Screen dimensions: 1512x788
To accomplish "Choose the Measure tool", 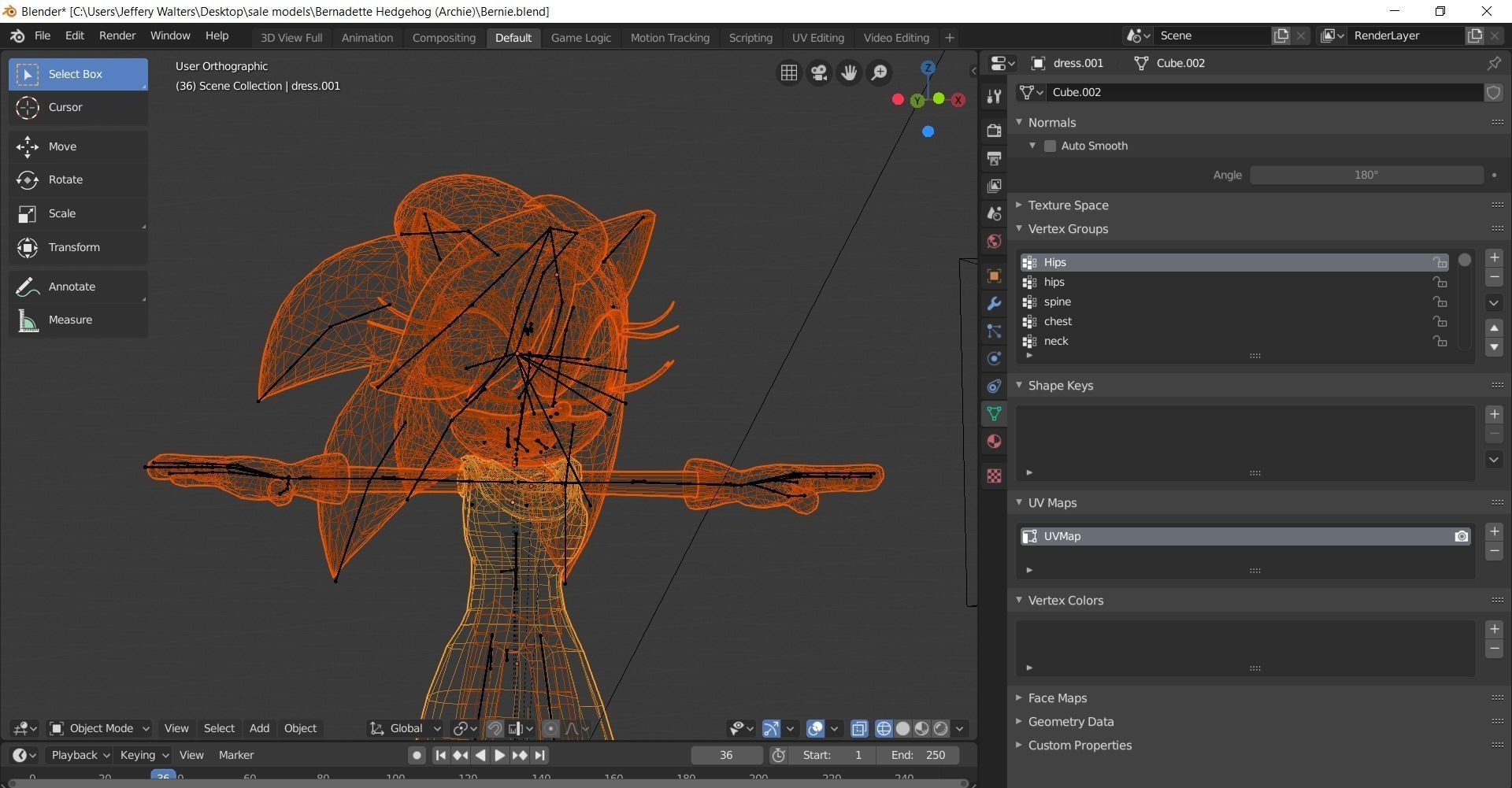I will (78, 320).
